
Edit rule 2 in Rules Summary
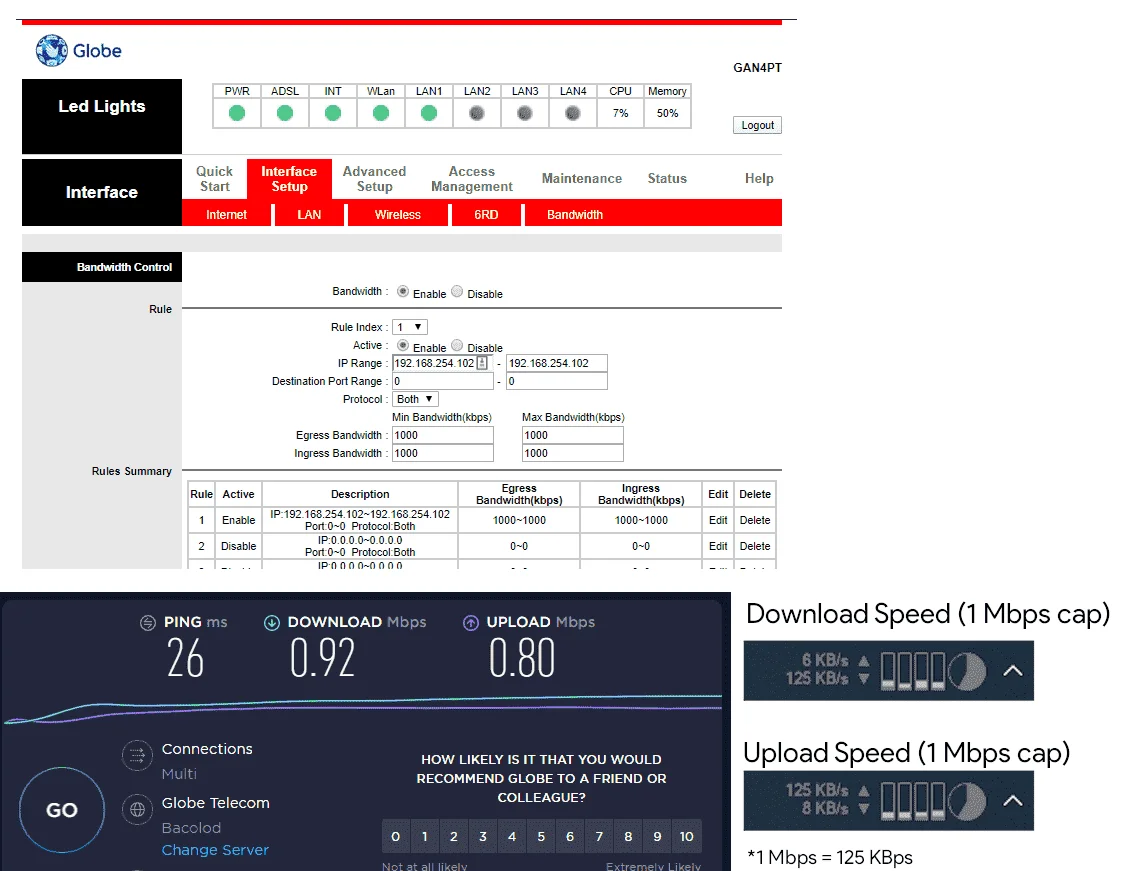pyautogui.click(x=718, y=546)
